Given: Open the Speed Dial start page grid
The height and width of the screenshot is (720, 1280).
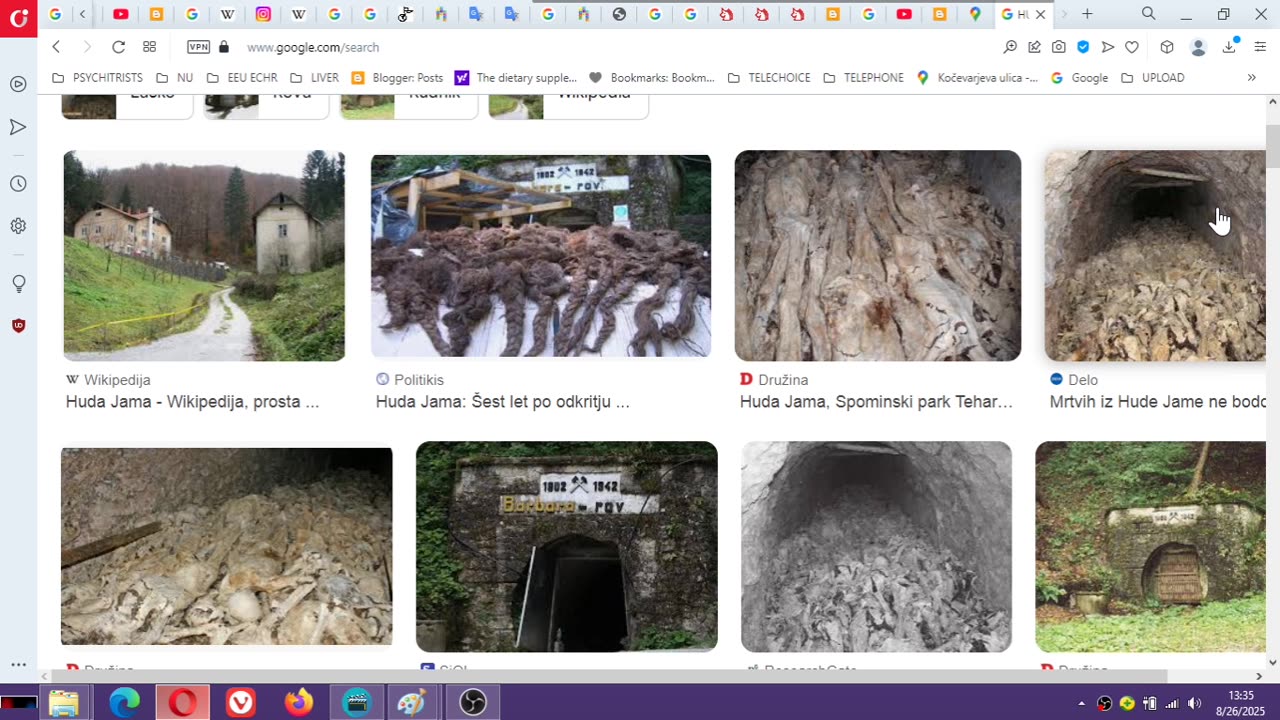Looking at the screenshot, I should (149, 47).
